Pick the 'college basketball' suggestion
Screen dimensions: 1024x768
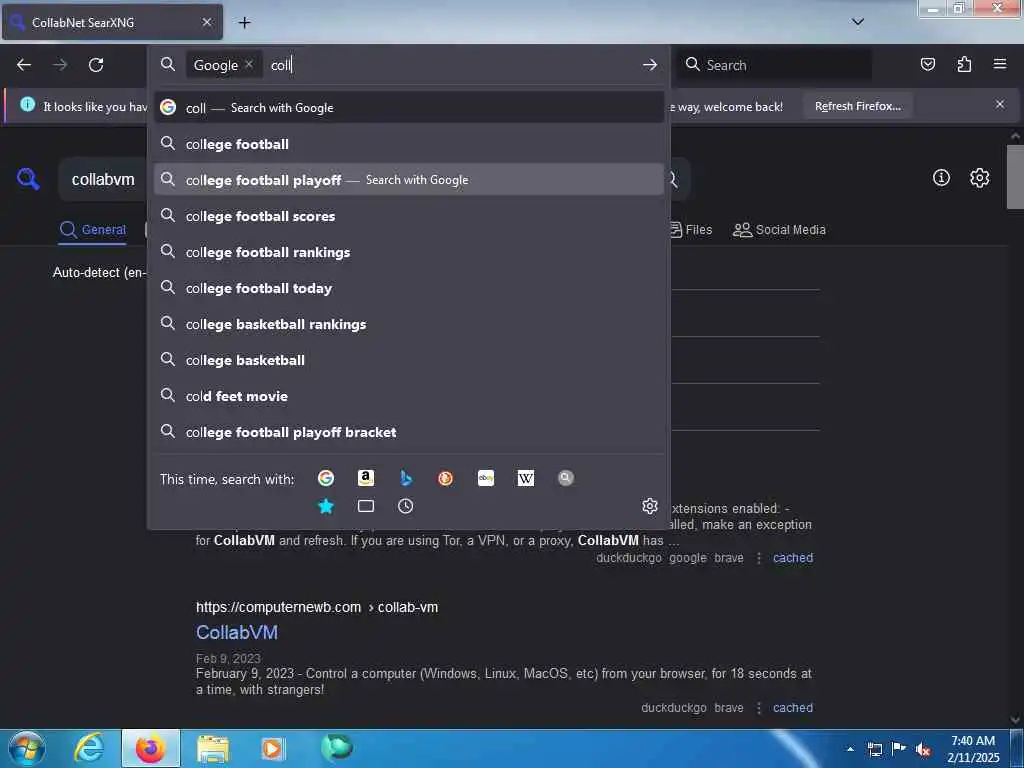click(409, 359)
